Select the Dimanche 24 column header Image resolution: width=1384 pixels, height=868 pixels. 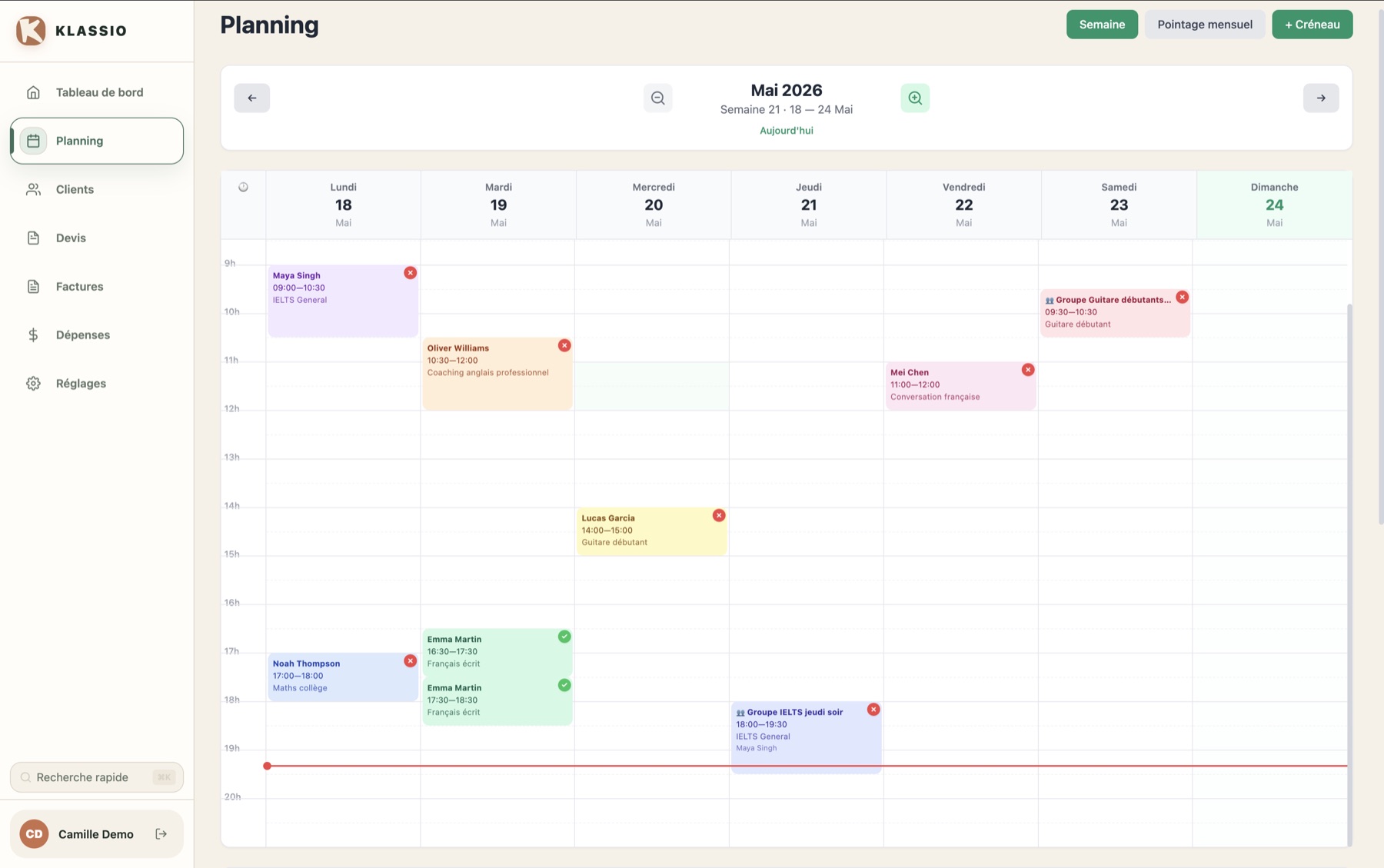coord(1274,205)
